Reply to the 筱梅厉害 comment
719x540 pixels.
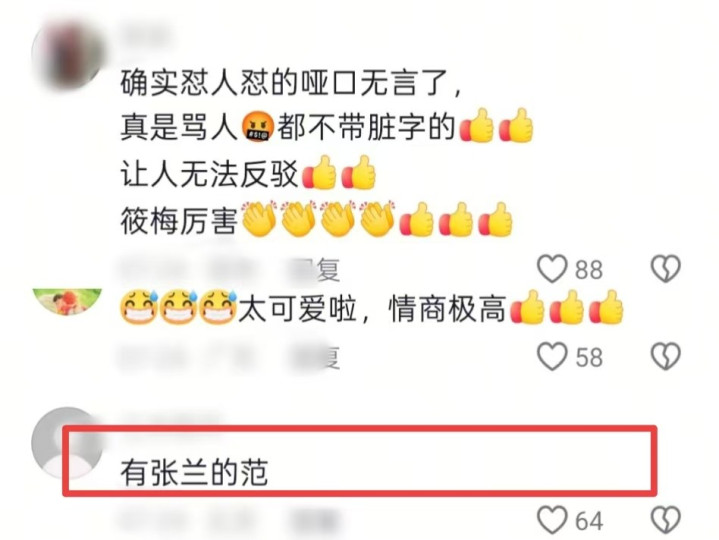point(319,270)
